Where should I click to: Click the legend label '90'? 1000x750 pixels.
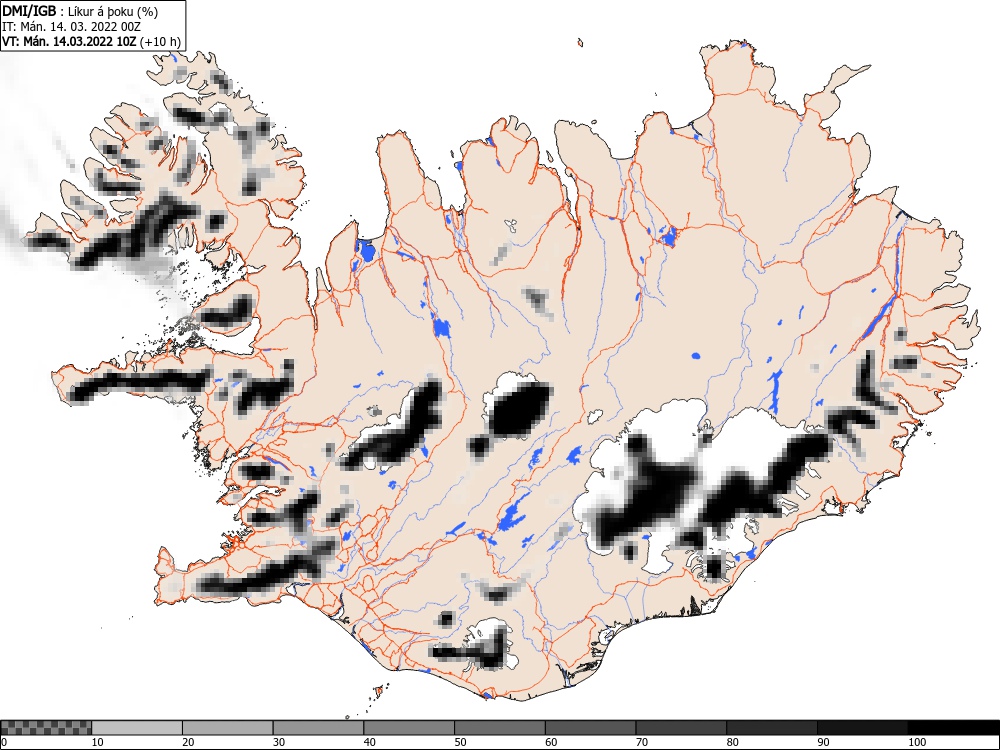[823, 742]
